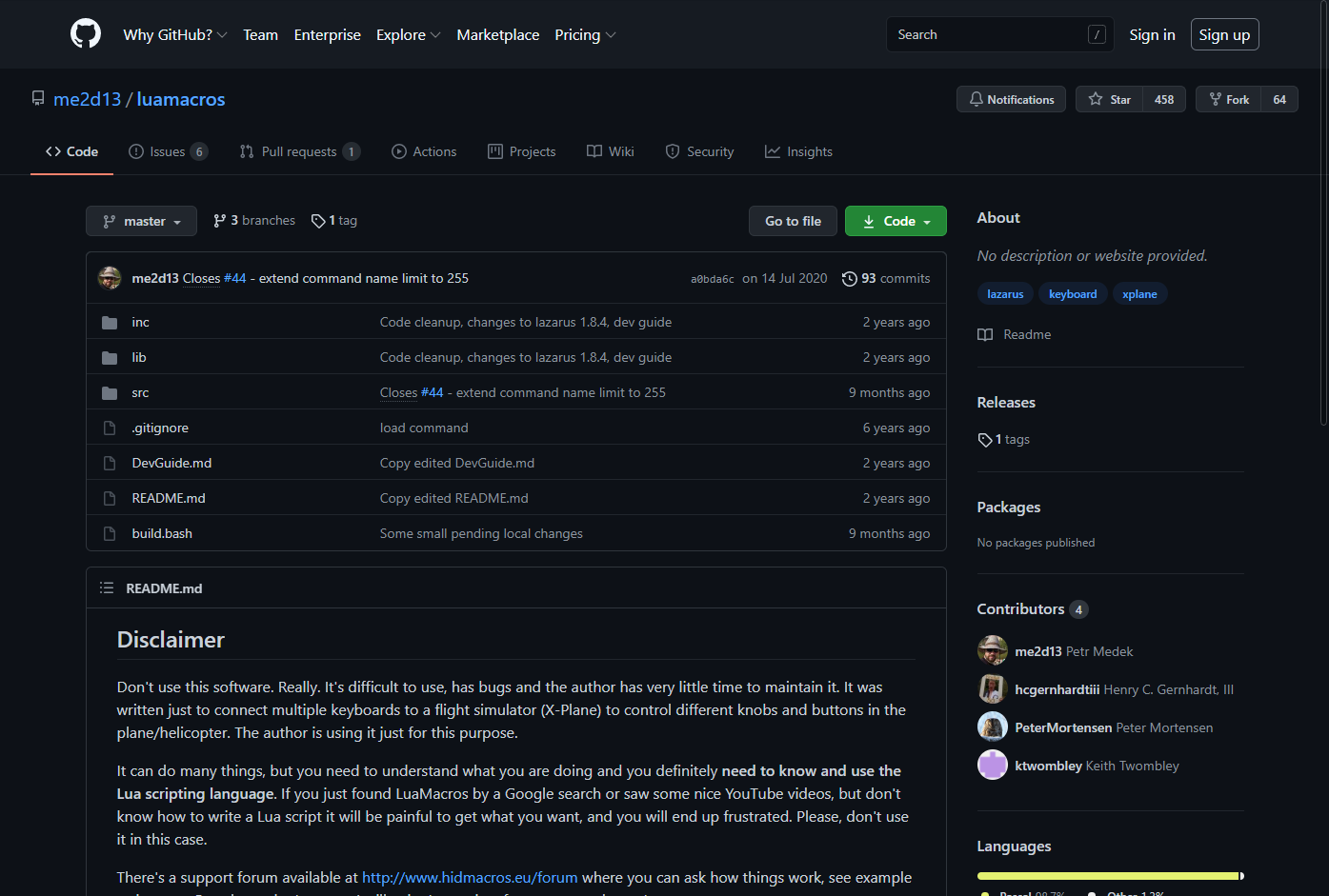
Task: Switch to the Issues tab
Action: pyautogui.click(x=169, y=151)
